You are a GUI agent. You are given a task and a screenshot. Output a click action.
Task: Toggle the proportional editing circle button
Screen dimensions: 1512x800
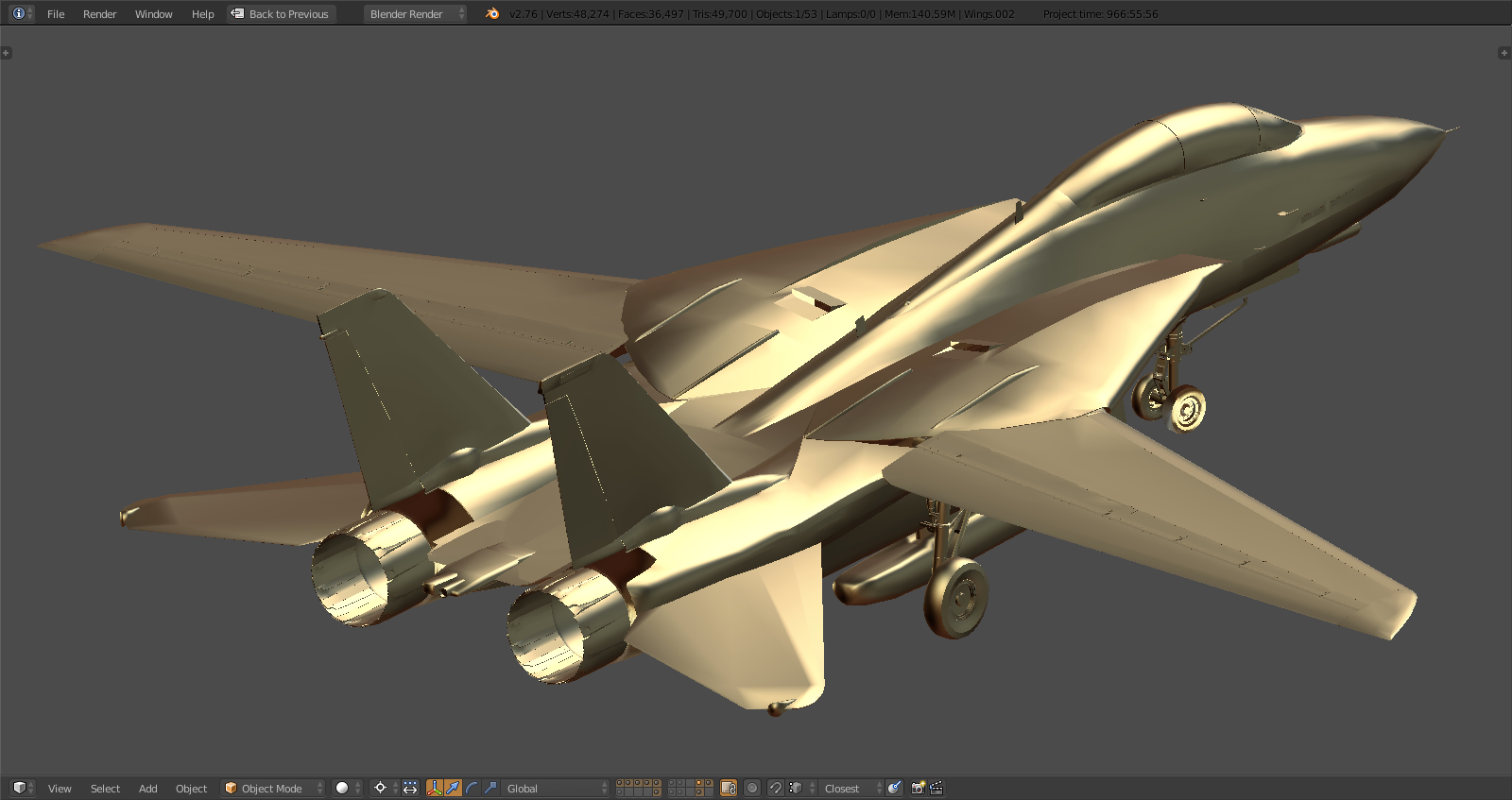pos(752,788)
